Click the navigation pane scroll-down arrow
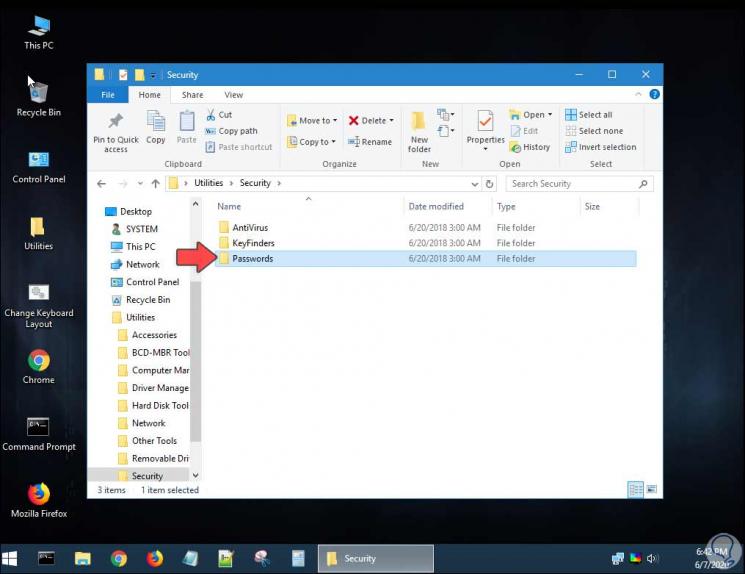This screenshot has width=745, height=574. (195, 475)
